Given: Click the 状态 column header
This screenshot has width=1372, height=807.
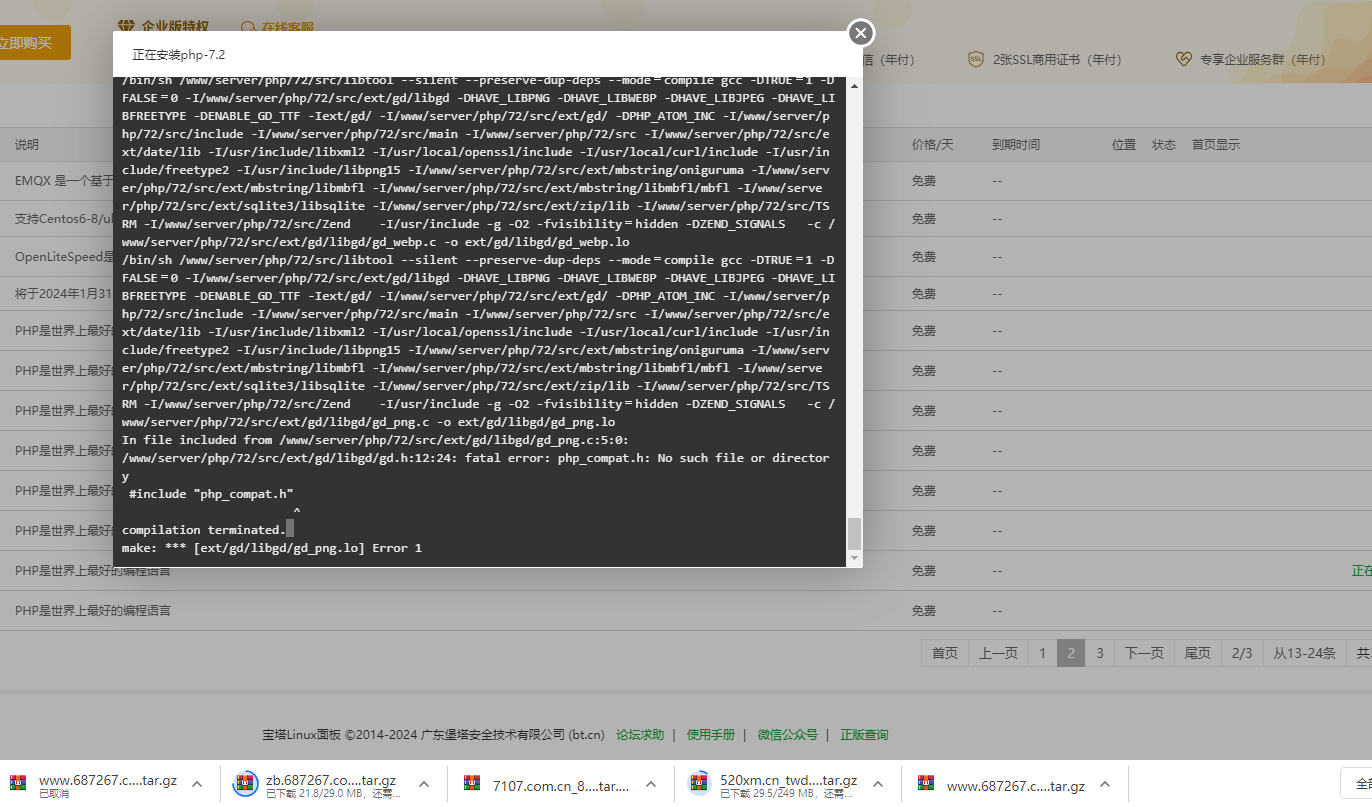Looking at the screenshot, I should coord(1164,145).
